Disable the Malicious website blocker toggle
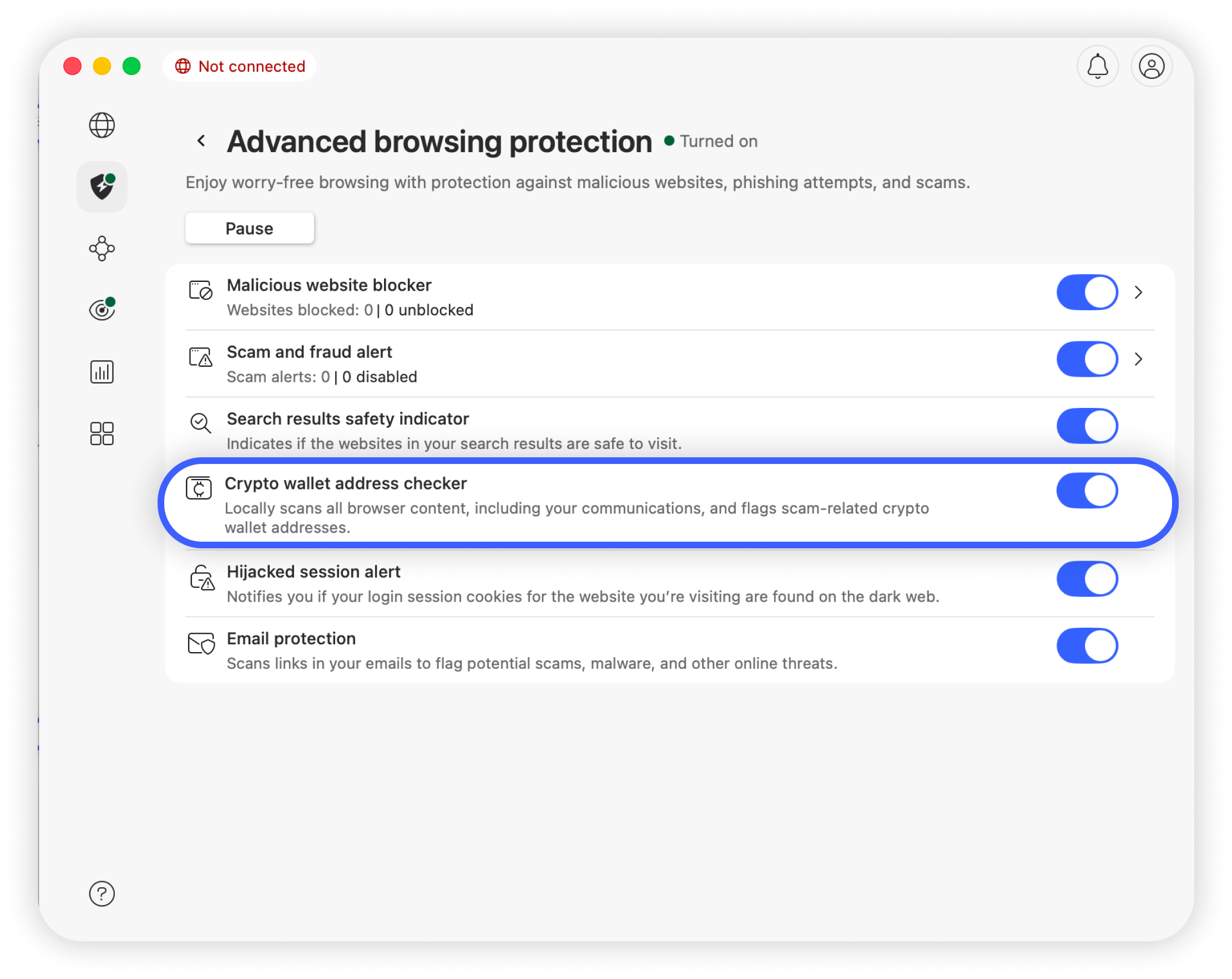The height and width of the screenshot is (979, 1232). coord(1086,292)
